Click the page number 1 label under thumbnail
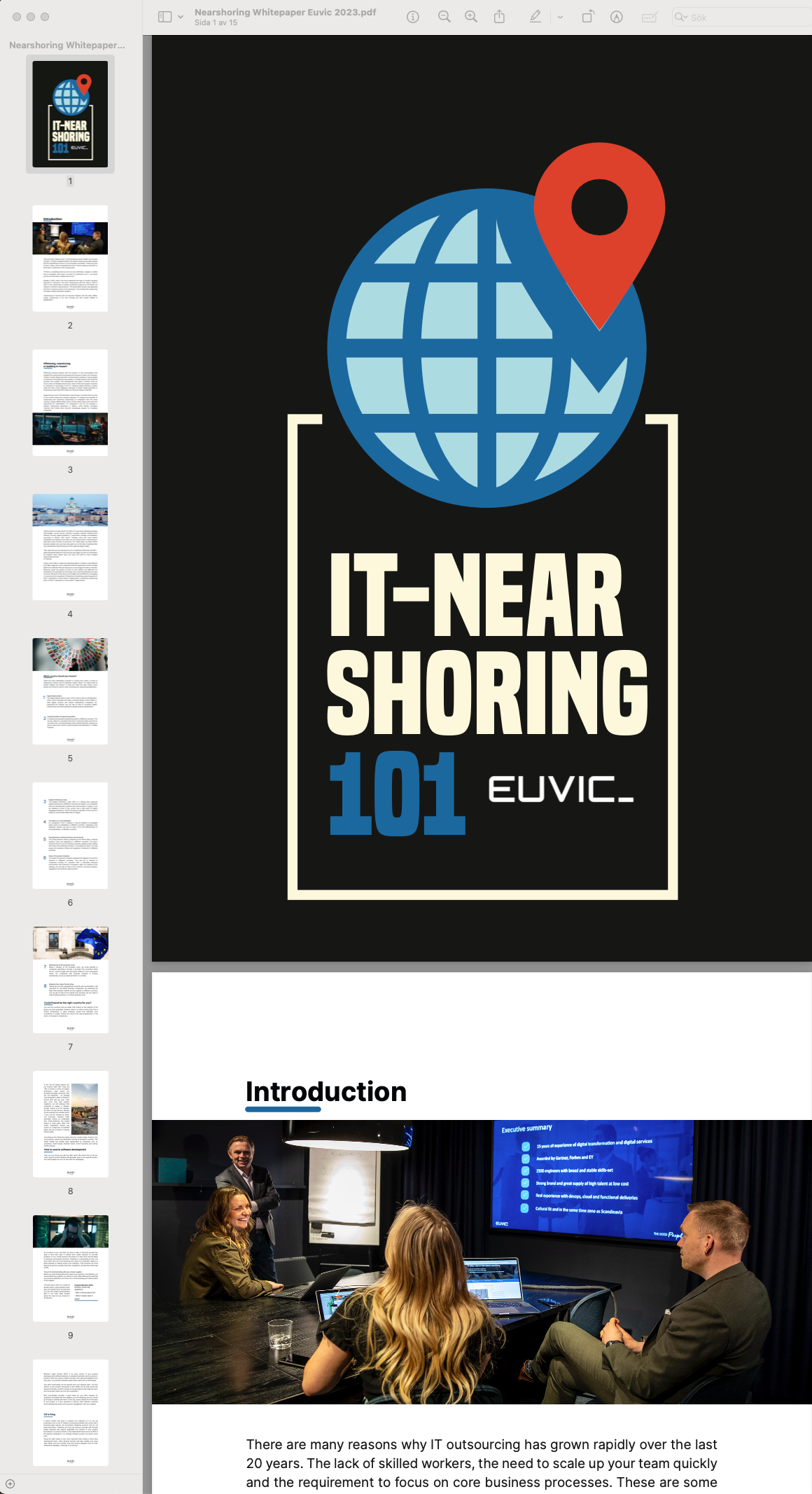The width and height of the screenshot is (812, 1494). coord(70,181)
